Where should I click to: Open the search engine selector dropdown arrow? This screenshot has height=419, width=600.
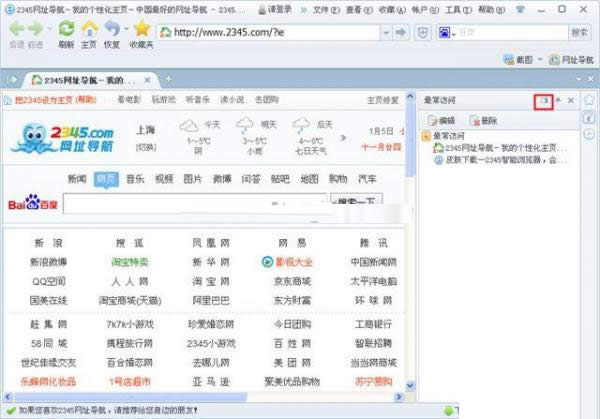454,34
